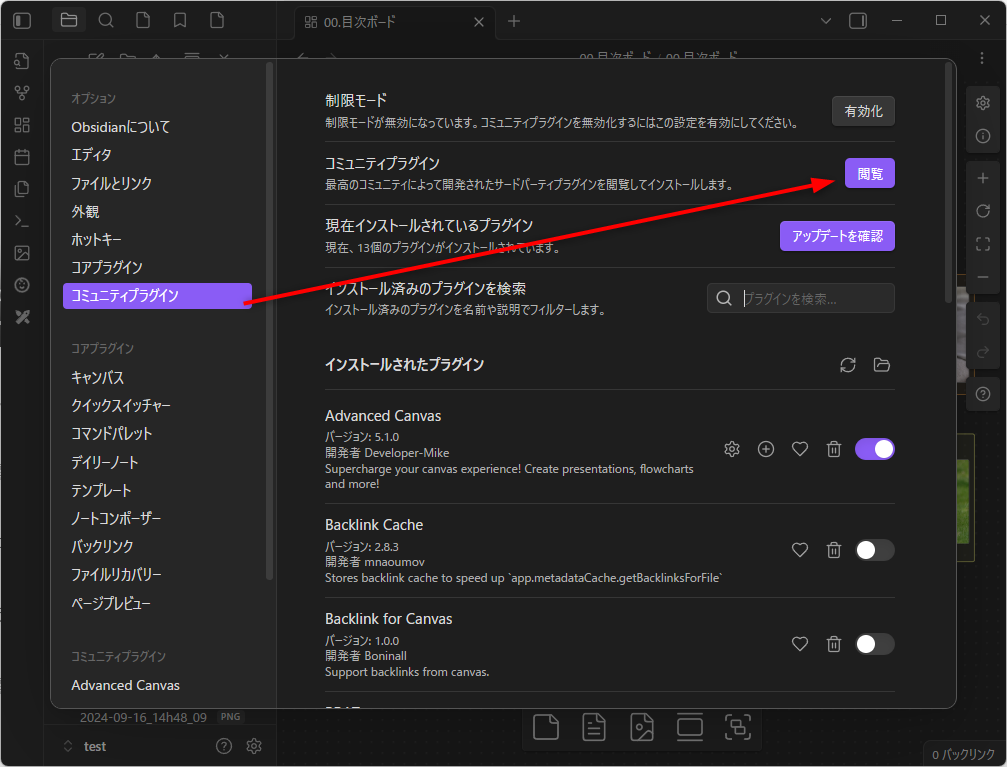Click the hotkeys plus icon for Advanced Canvas
This screenshot has width=1007, height=767.
click(x=766, y=449)
